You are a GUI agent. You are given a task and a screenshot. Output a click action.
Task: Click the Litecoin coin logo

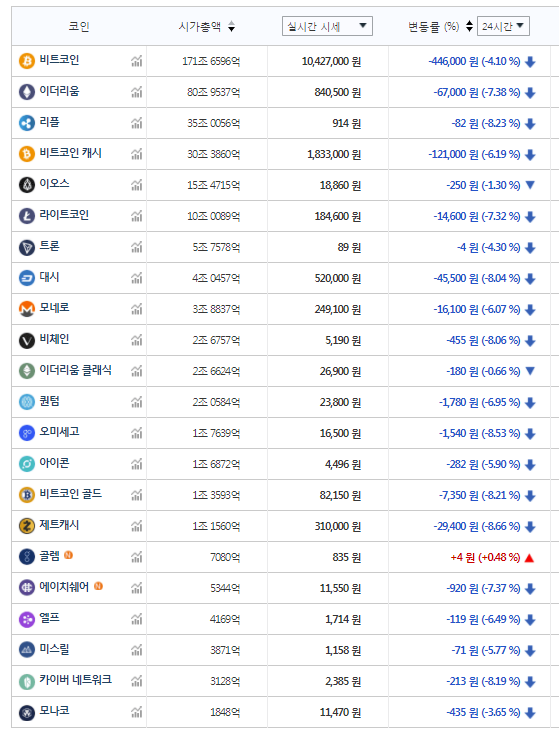pos(27,216)
